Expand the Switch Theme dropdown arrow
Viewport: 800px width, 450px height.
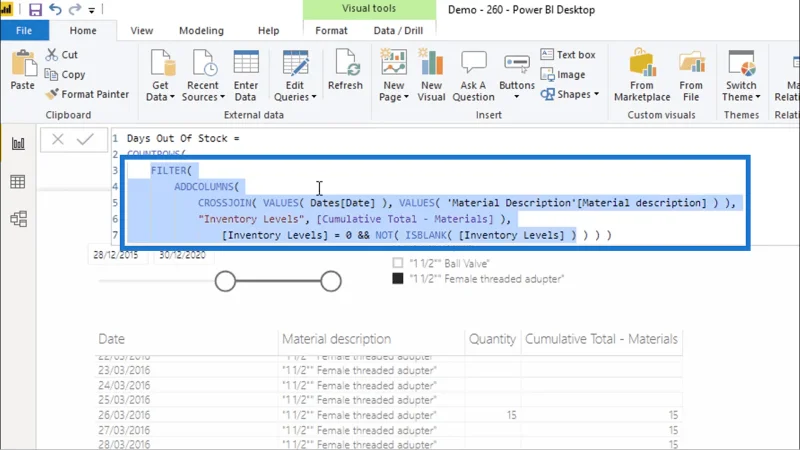click(758, 97)
